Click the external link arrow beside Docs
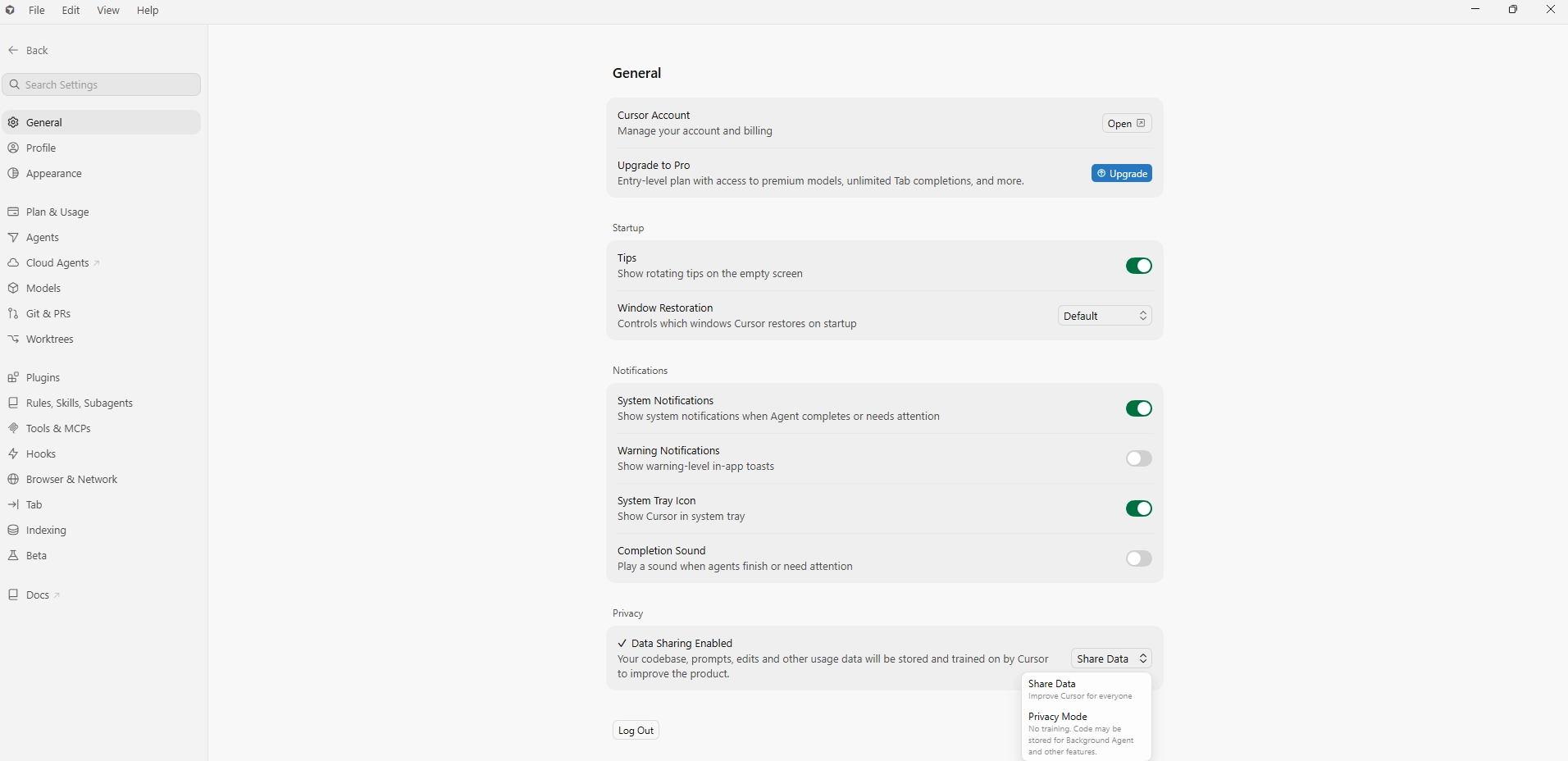The width and height of the screenshot is (1568, 761). click(57, 595)
